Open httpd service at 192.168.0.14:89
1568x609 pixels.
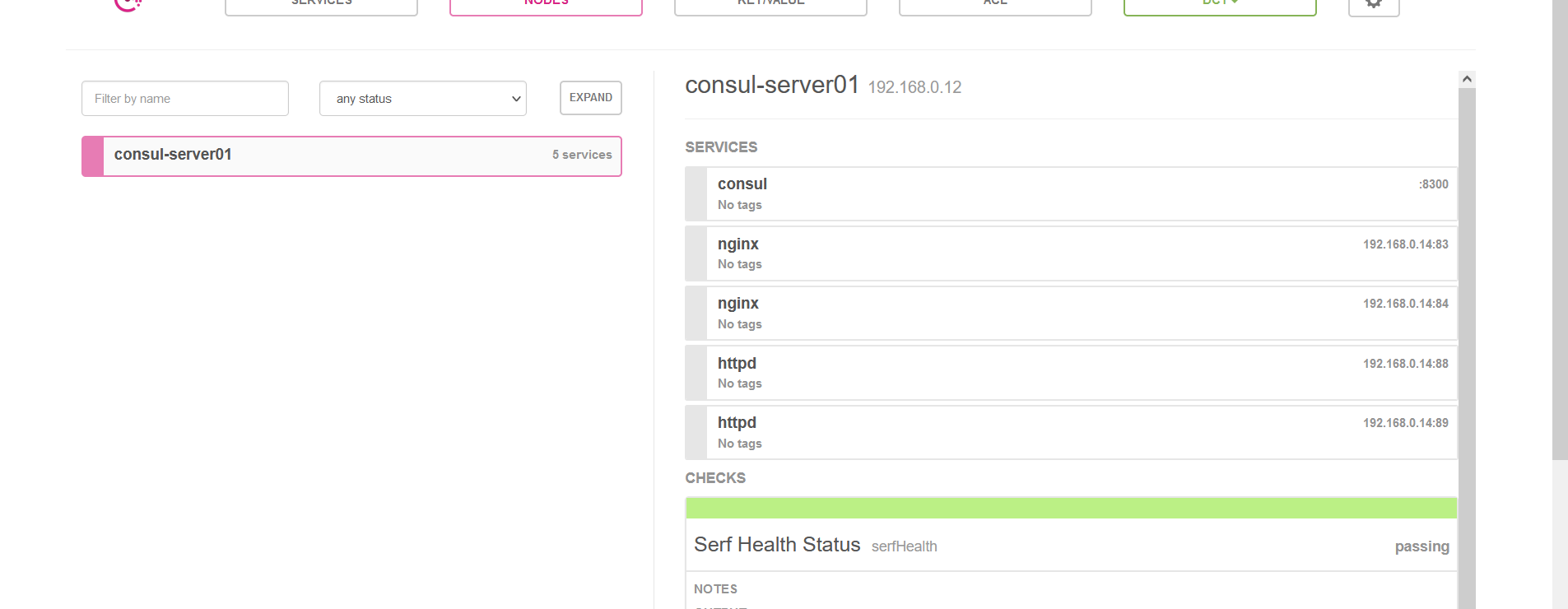[x=1071, y=433]
